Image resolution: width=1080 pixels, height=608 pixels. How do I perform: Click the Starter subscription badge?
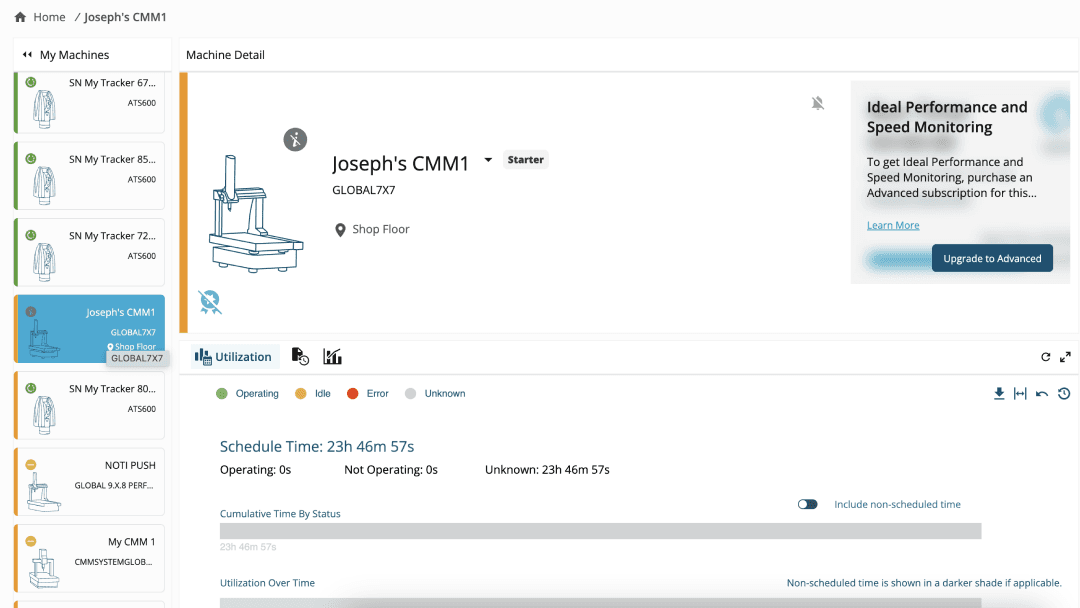click(526, 160)
